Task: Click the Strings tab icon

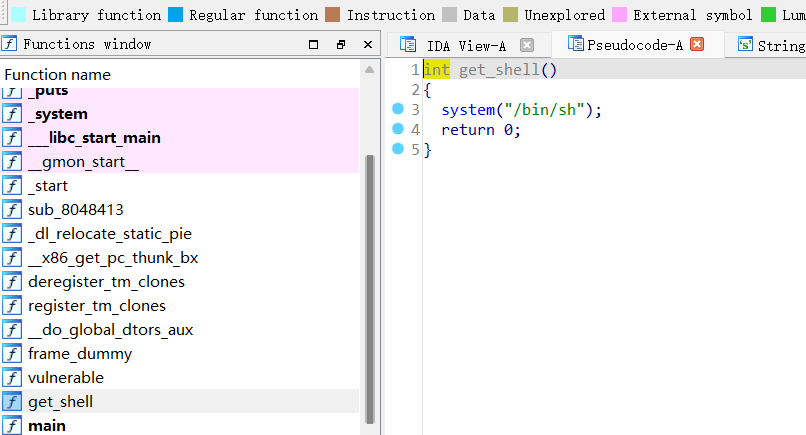Action: click(x=745, y=44)
